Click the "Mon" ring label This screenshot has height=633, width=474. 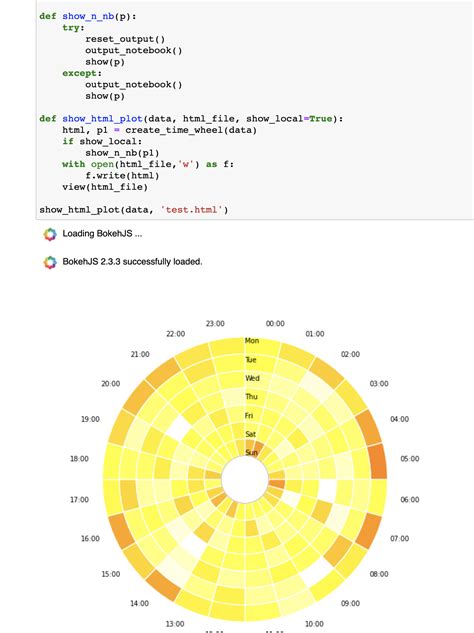(252, 341)
